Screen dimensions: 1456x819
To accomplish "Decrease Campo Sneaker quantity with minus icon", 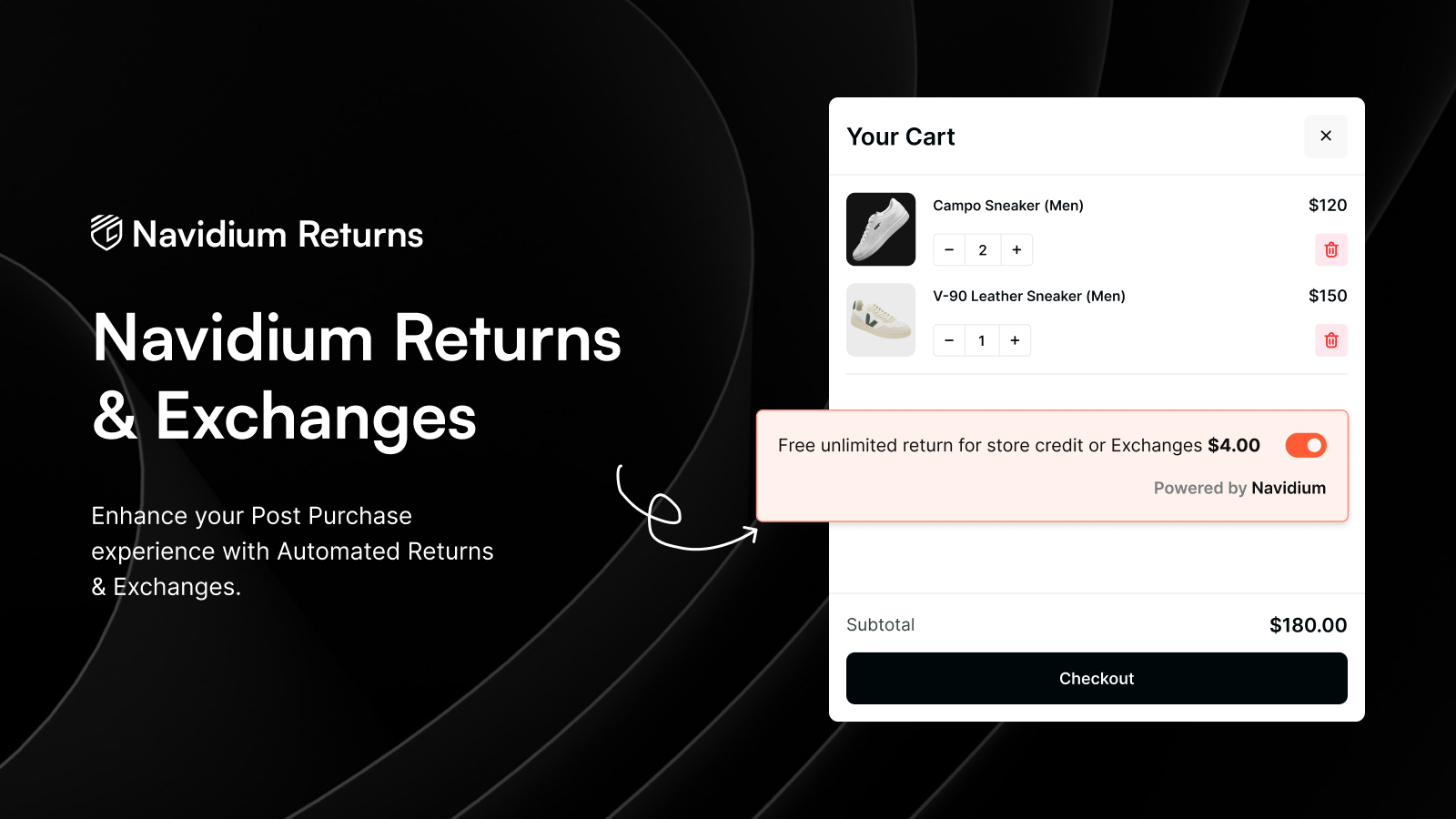I will 948,249.
